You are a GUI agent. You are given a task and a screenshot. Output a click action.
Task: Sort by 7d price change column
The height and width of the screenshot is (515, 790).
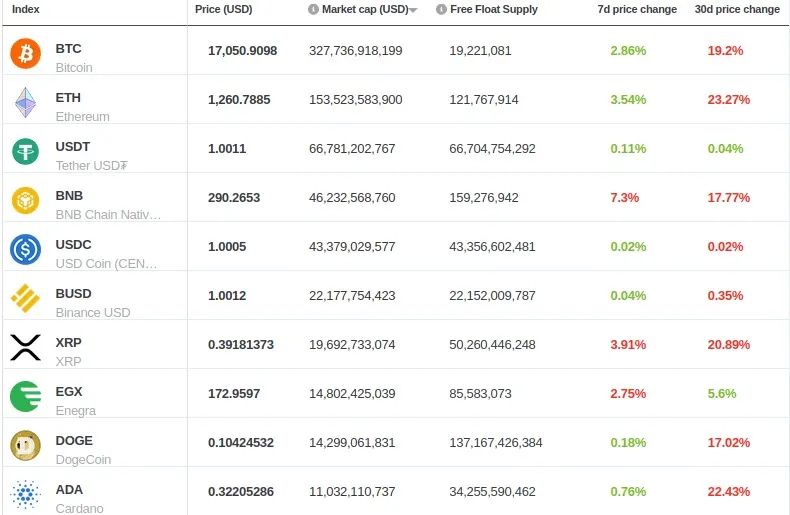(x=637, y=9)
